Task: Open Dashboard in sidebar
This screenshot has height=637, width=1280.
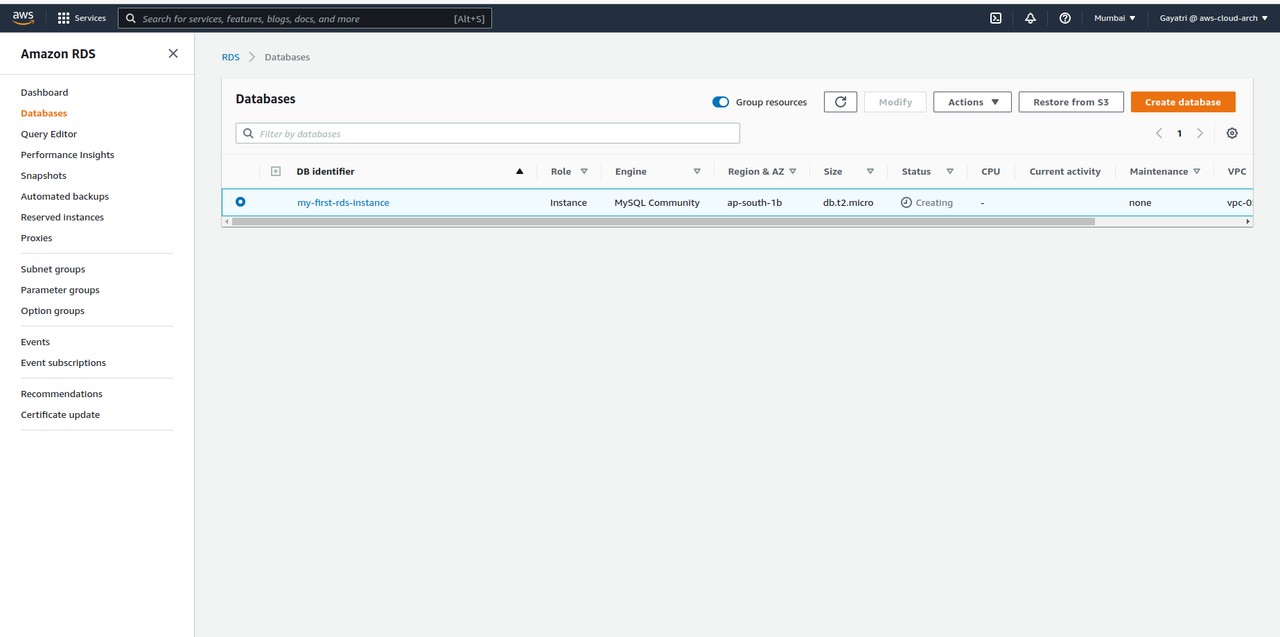Action: pyautogui.click(x=44, y=92)
